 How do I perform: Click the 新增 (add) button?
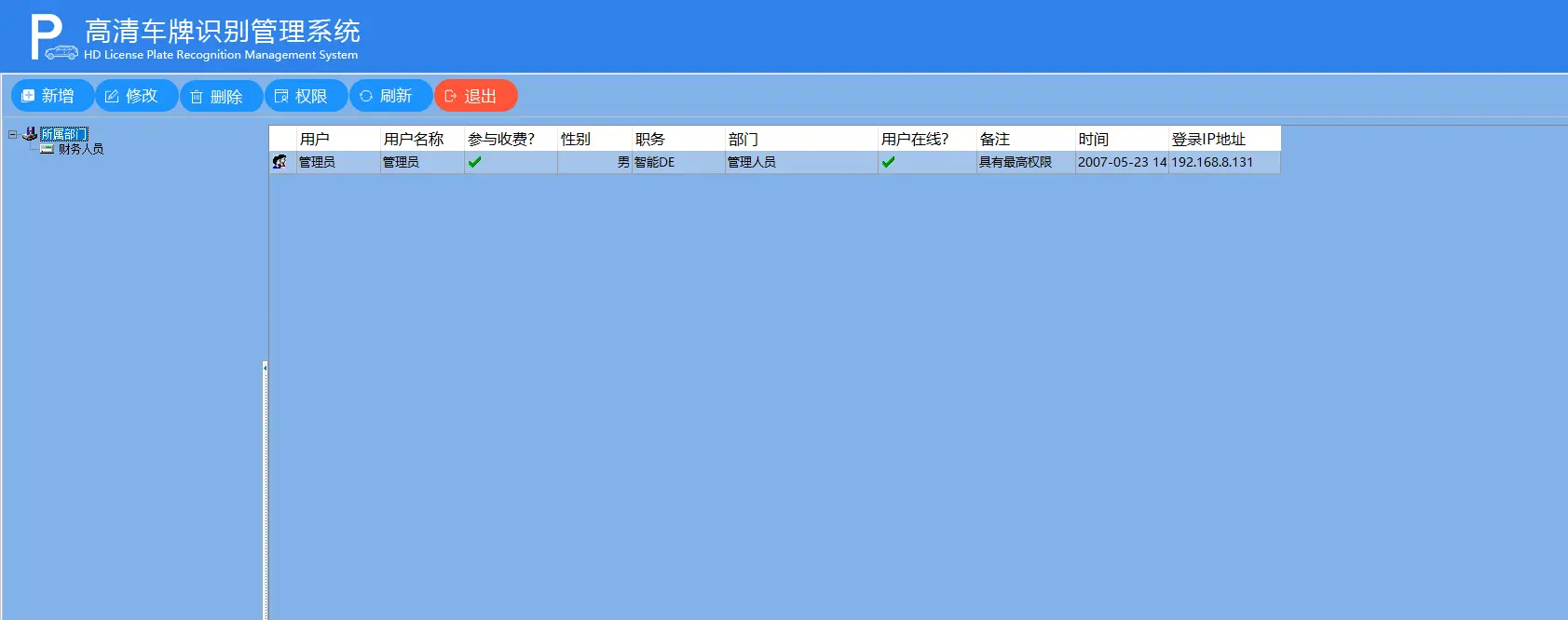[52, 96]
